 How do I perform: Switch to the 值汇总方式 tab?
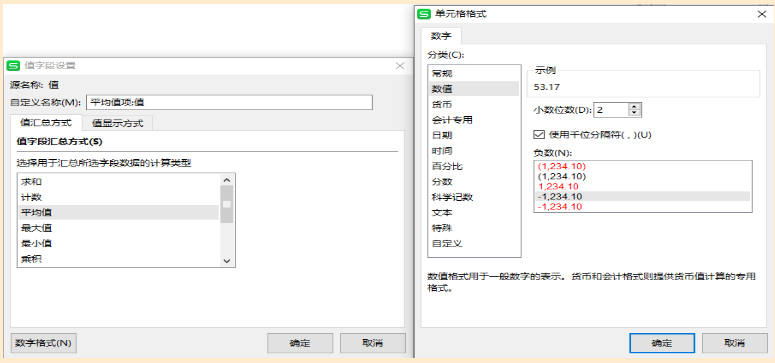[45, 123]
